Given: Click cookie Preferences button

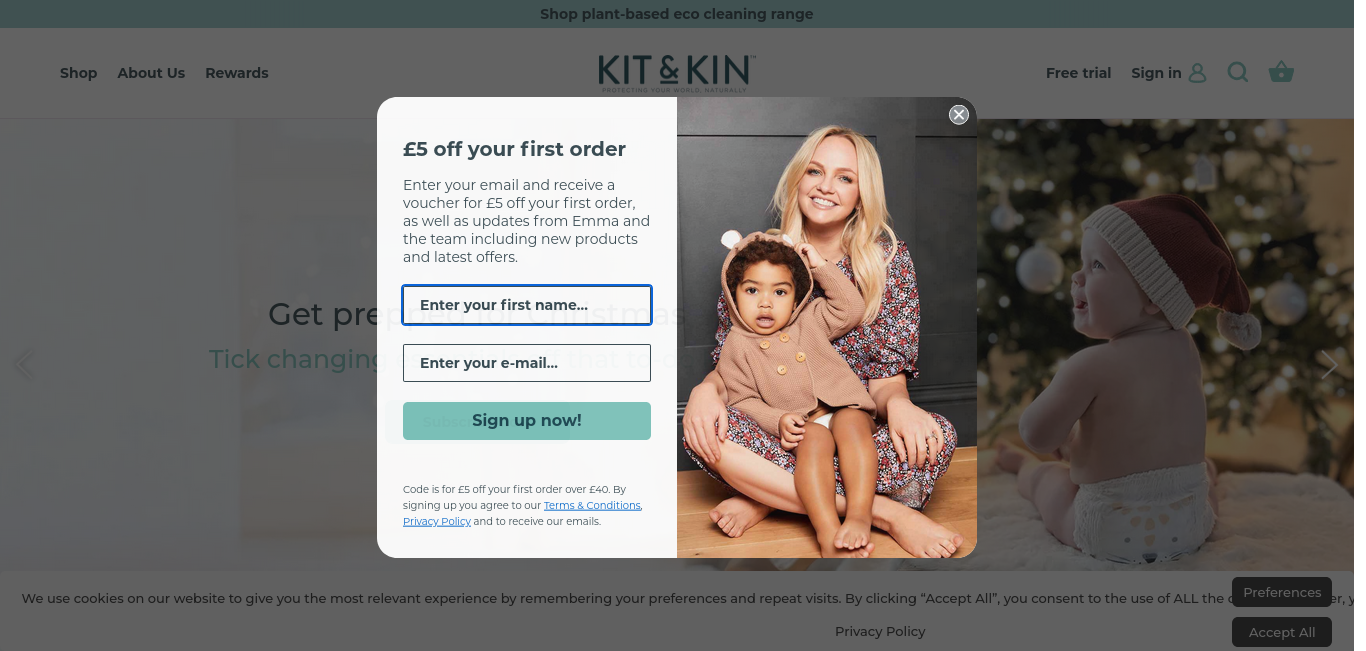Looking at the screenshot, I should [1282, 592].
